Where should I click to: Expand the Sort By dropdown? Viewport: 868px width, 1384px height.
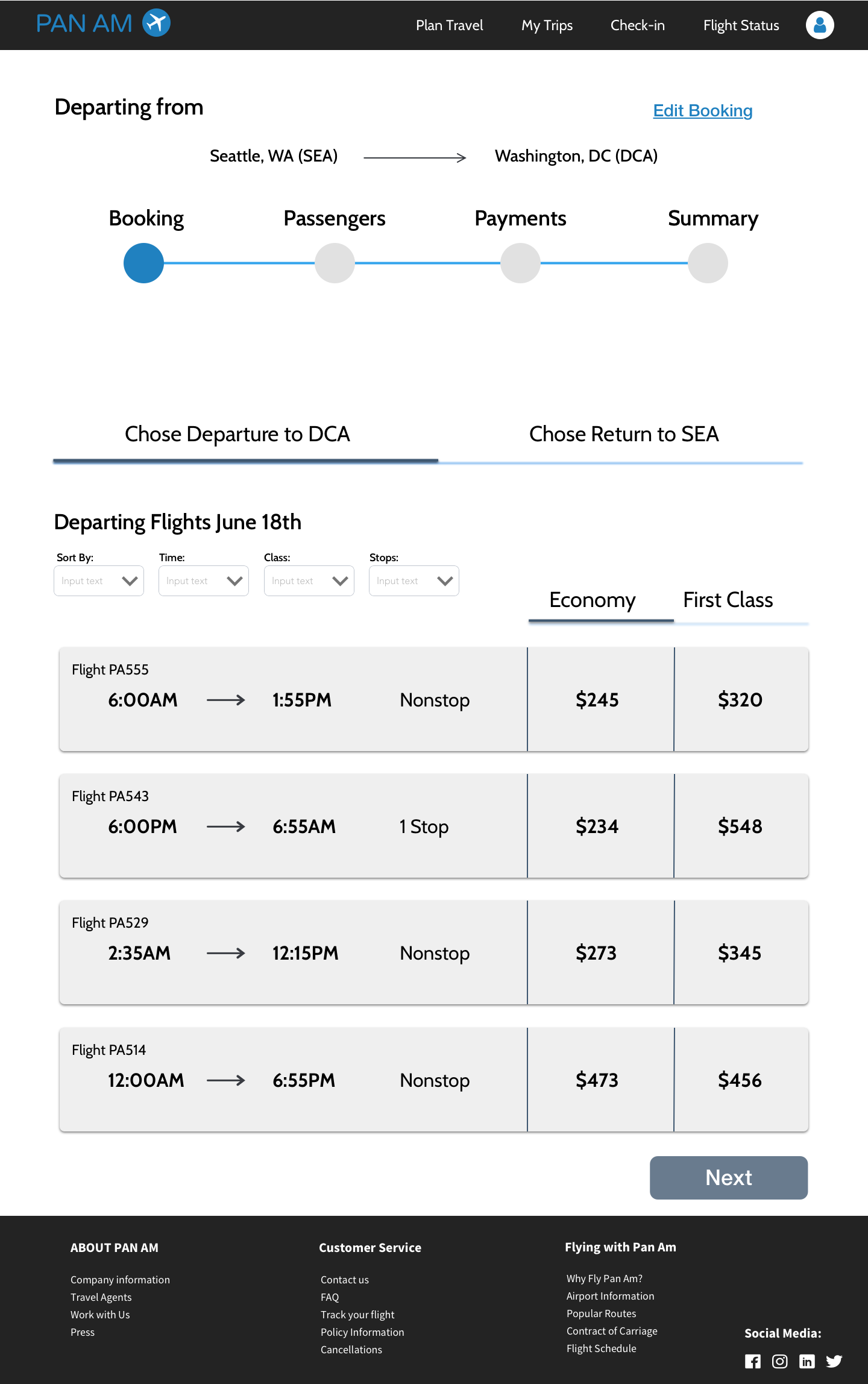click(x=99, y=580)
